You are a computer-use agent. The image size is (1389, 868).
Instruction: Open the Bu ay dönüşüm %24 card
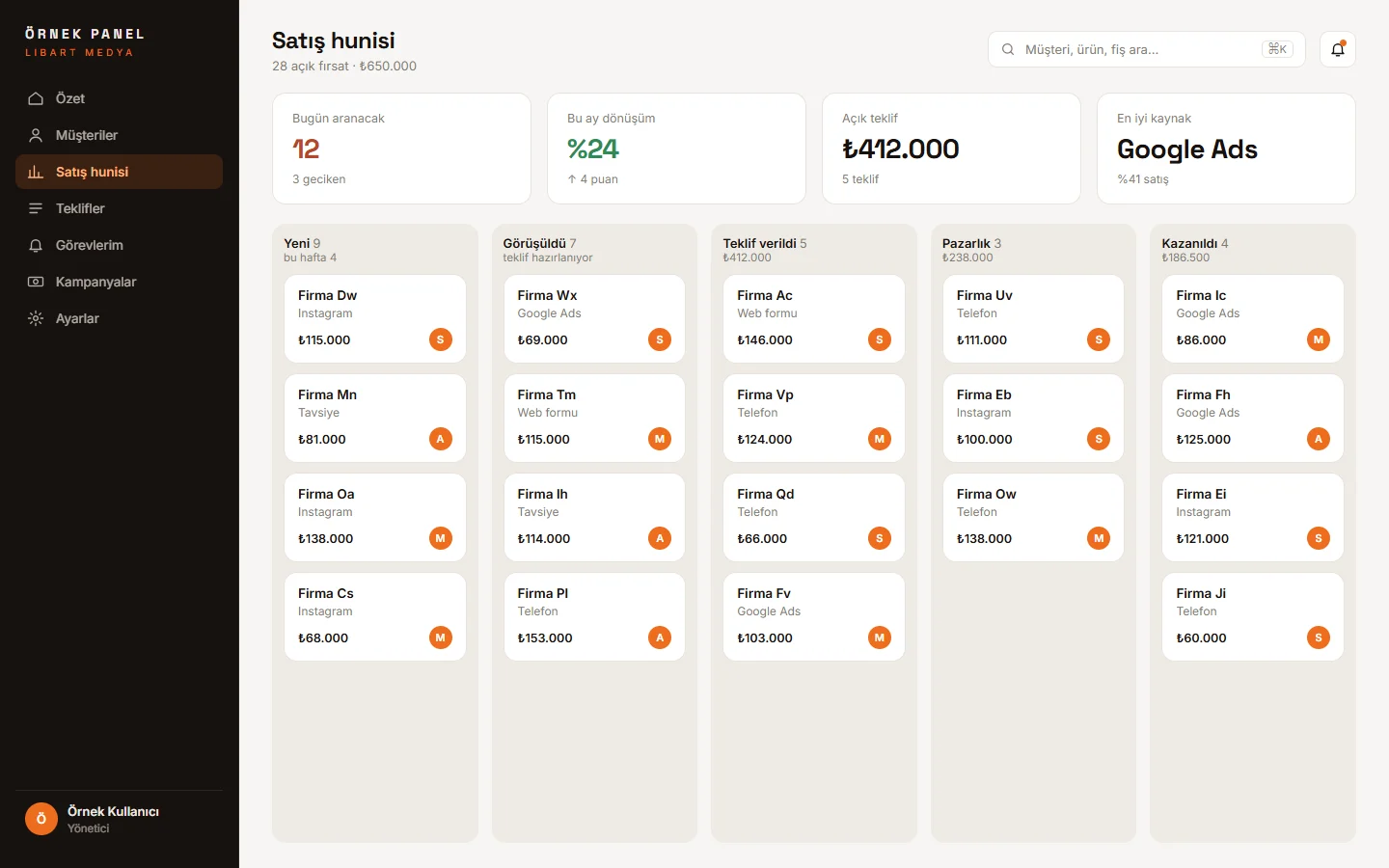click(x=676, y=149)
